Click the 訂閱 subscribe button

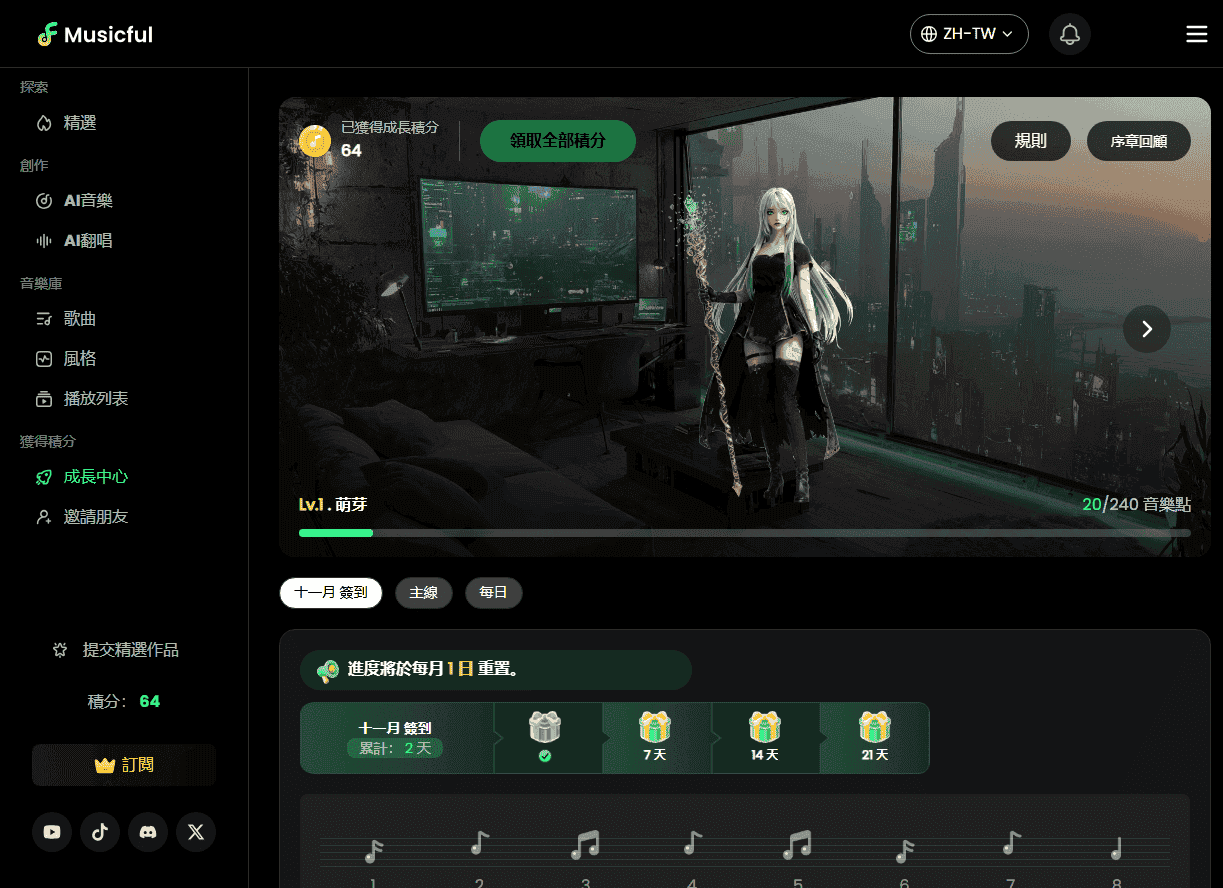pyautogui.click(x=124, y=765)
